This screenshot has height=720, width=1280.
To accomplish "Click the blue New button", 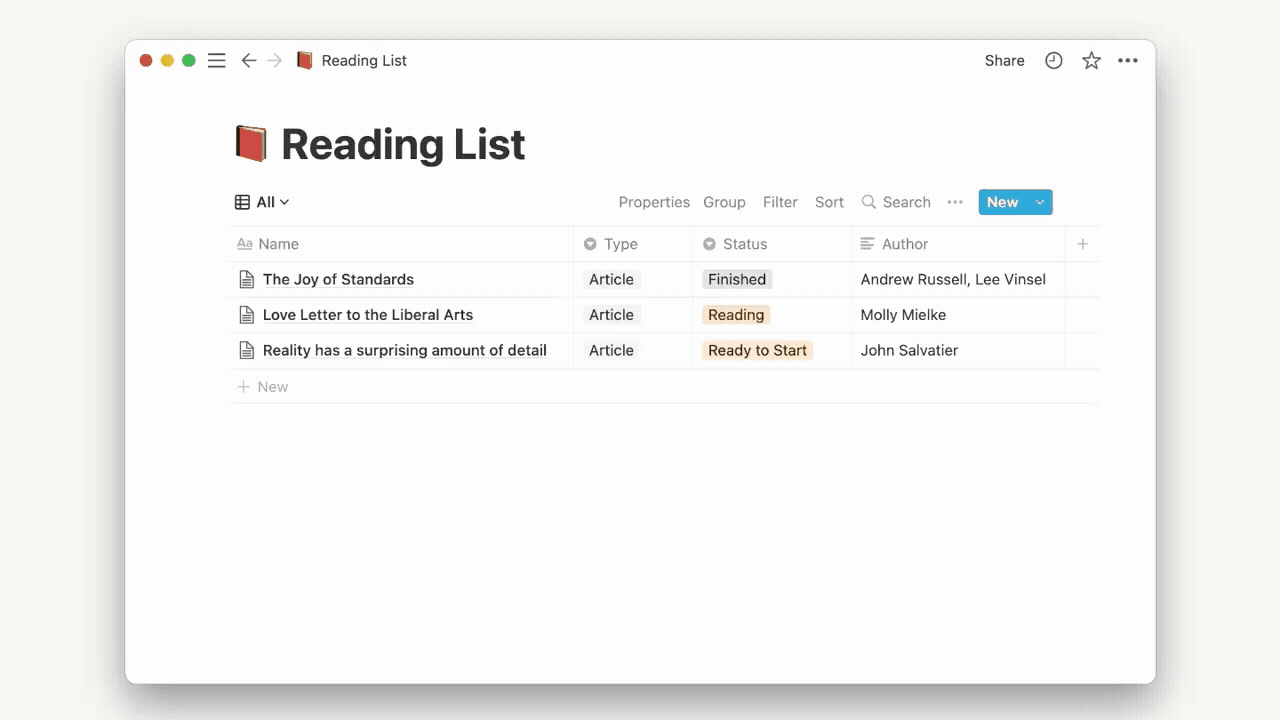I will pos(1002,202).
